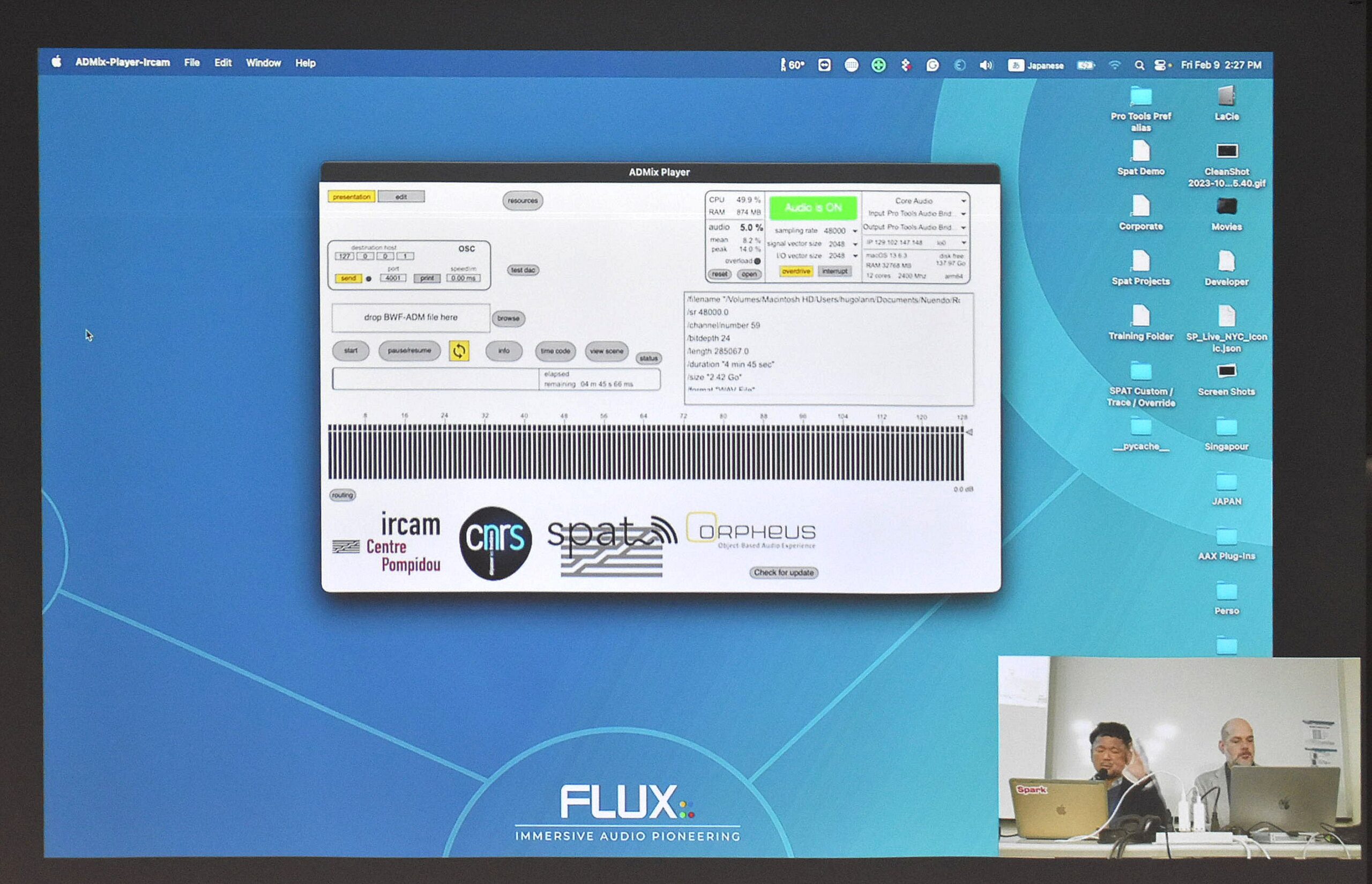Viewport: 1372px width, 884px height.
Task: Select the Movies desktop icon
Action: coord(1226,214)
